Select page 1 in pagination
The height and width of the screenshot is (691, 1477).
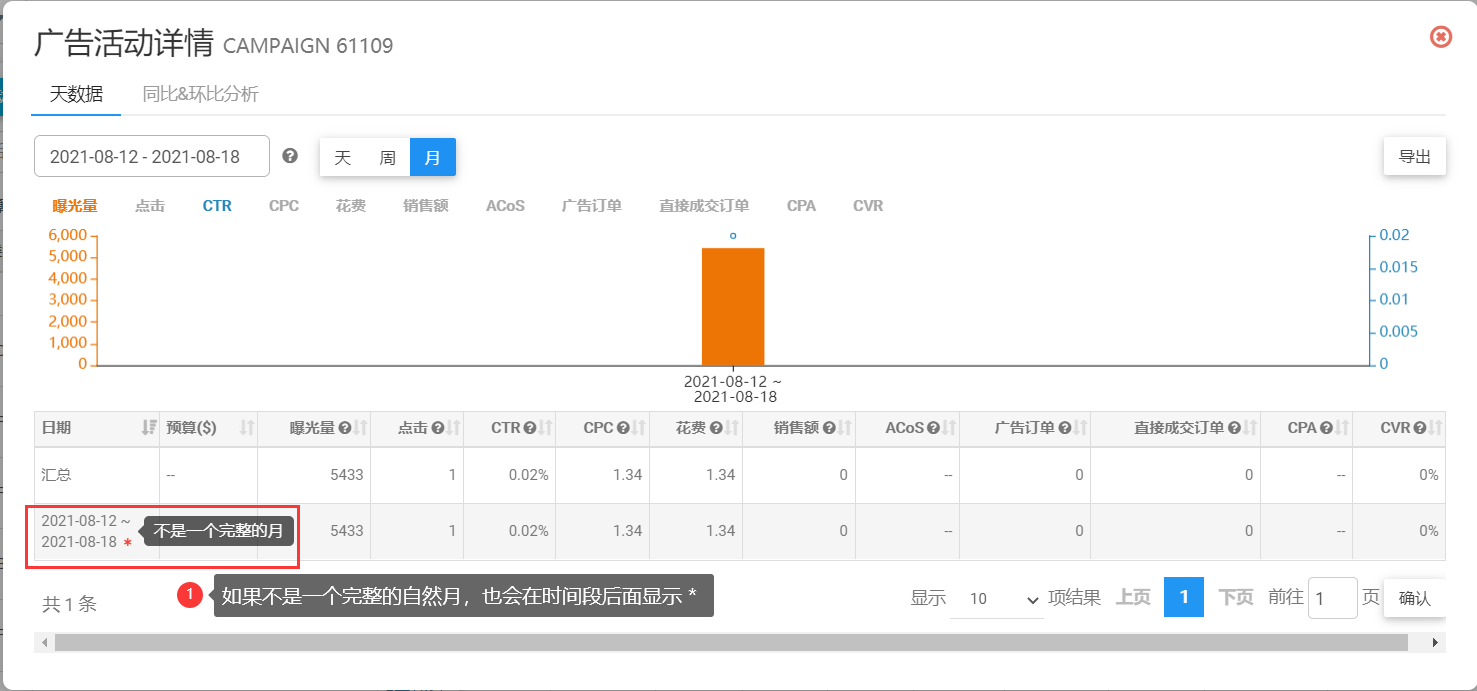click(1184, 597)
